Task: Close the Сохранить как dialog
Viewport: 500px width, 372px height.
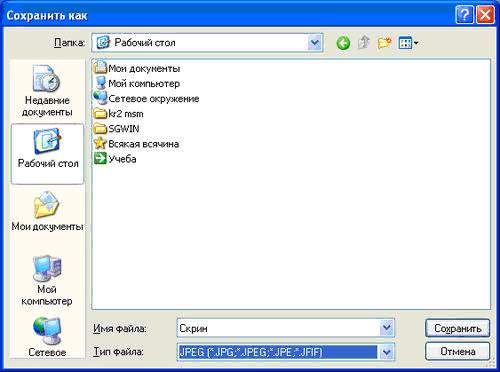Action: [485, 15]
